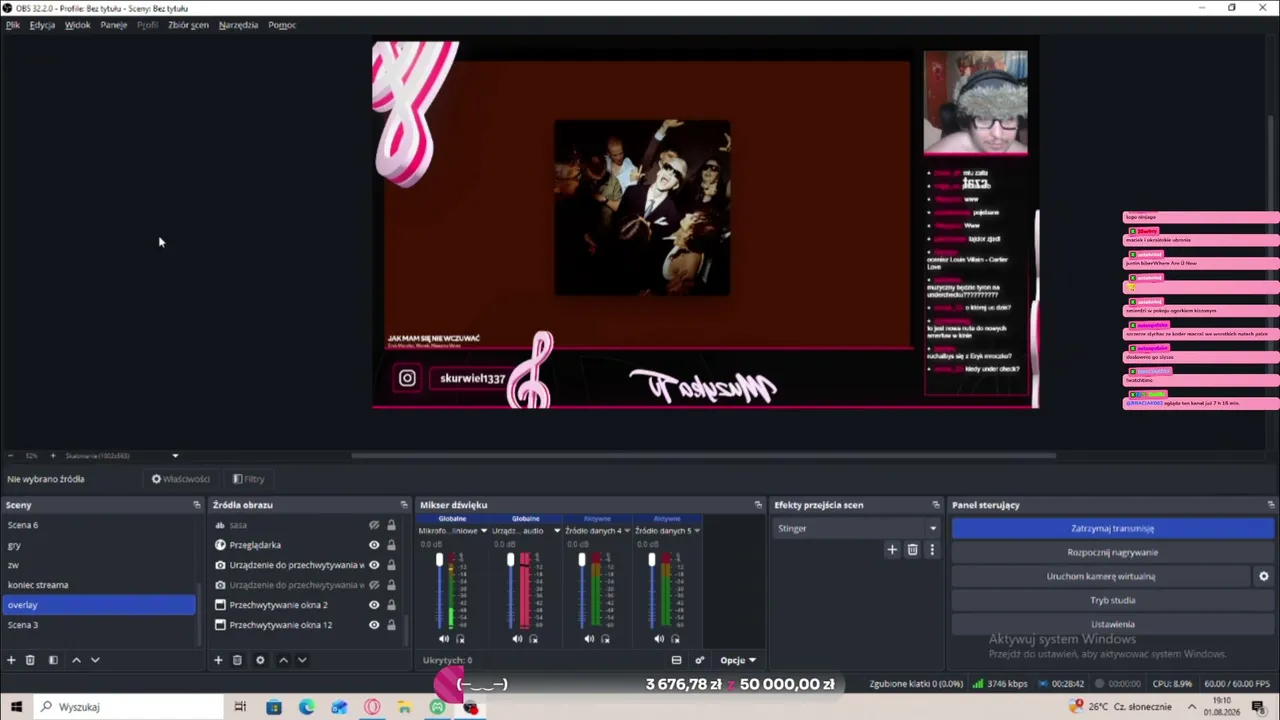Open advanced audio properties gears icon

(700, 660)
